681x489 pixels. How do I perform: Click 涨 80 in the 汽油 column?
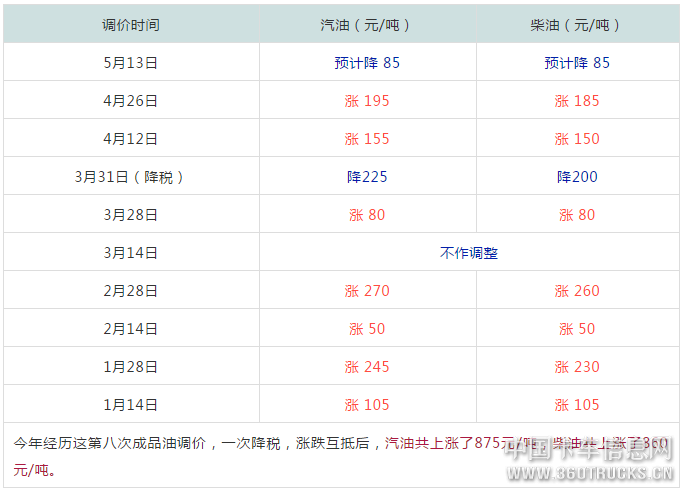click(x=367, y=215)
